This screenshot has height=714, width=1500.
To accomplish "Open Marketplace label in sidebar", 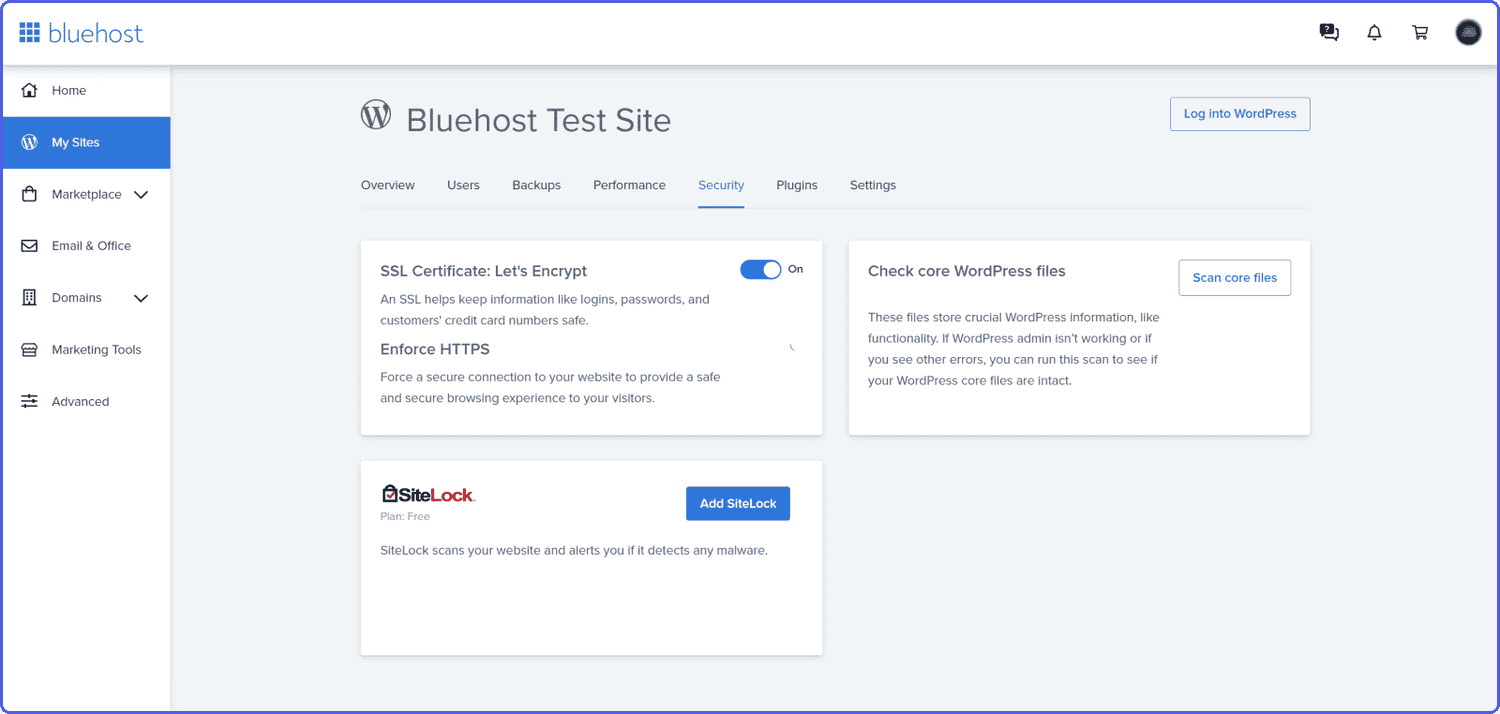I will pos(87,194).
